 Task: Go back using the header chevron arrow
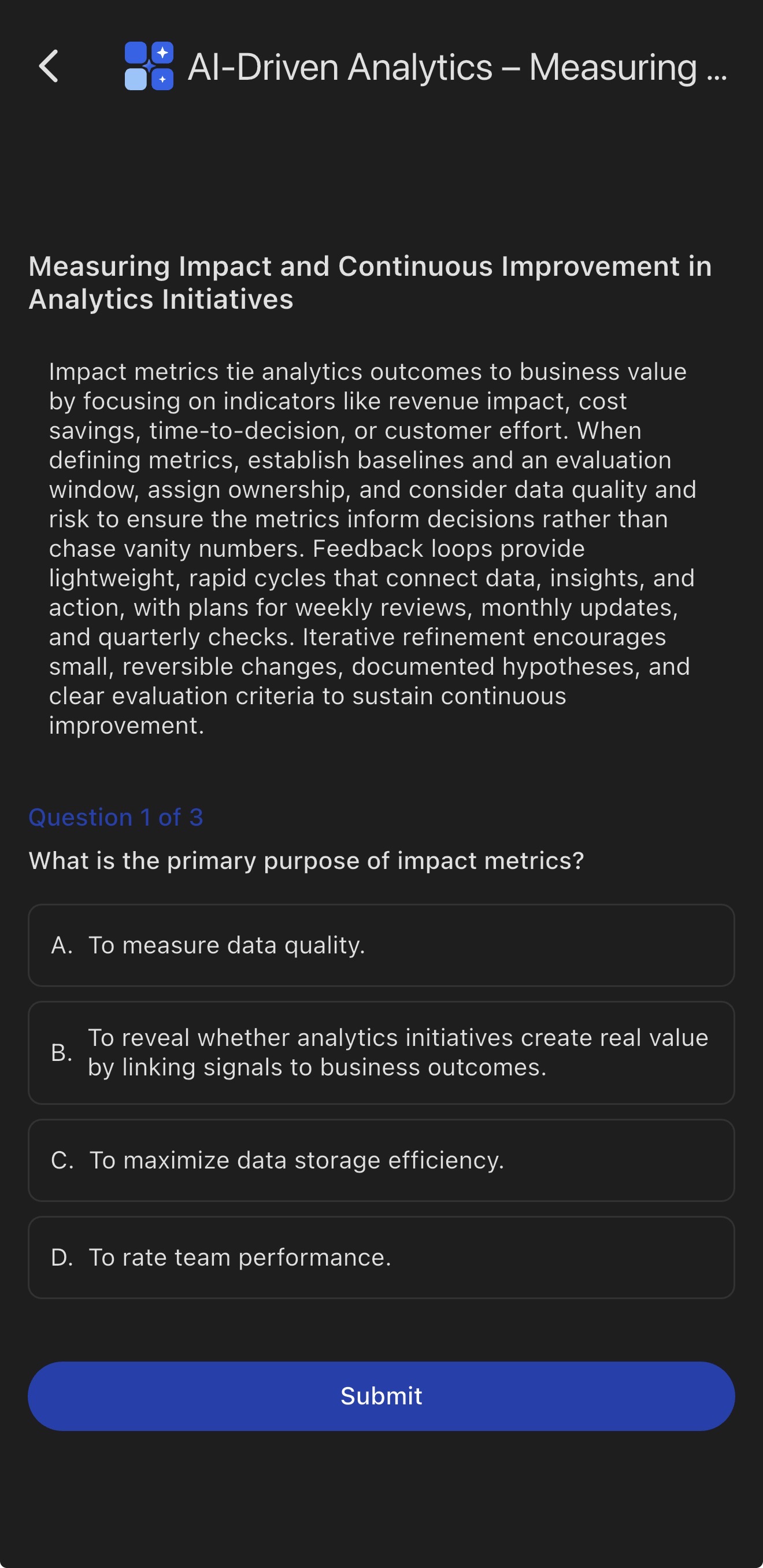pyautogui.click(x=49, y=66)
